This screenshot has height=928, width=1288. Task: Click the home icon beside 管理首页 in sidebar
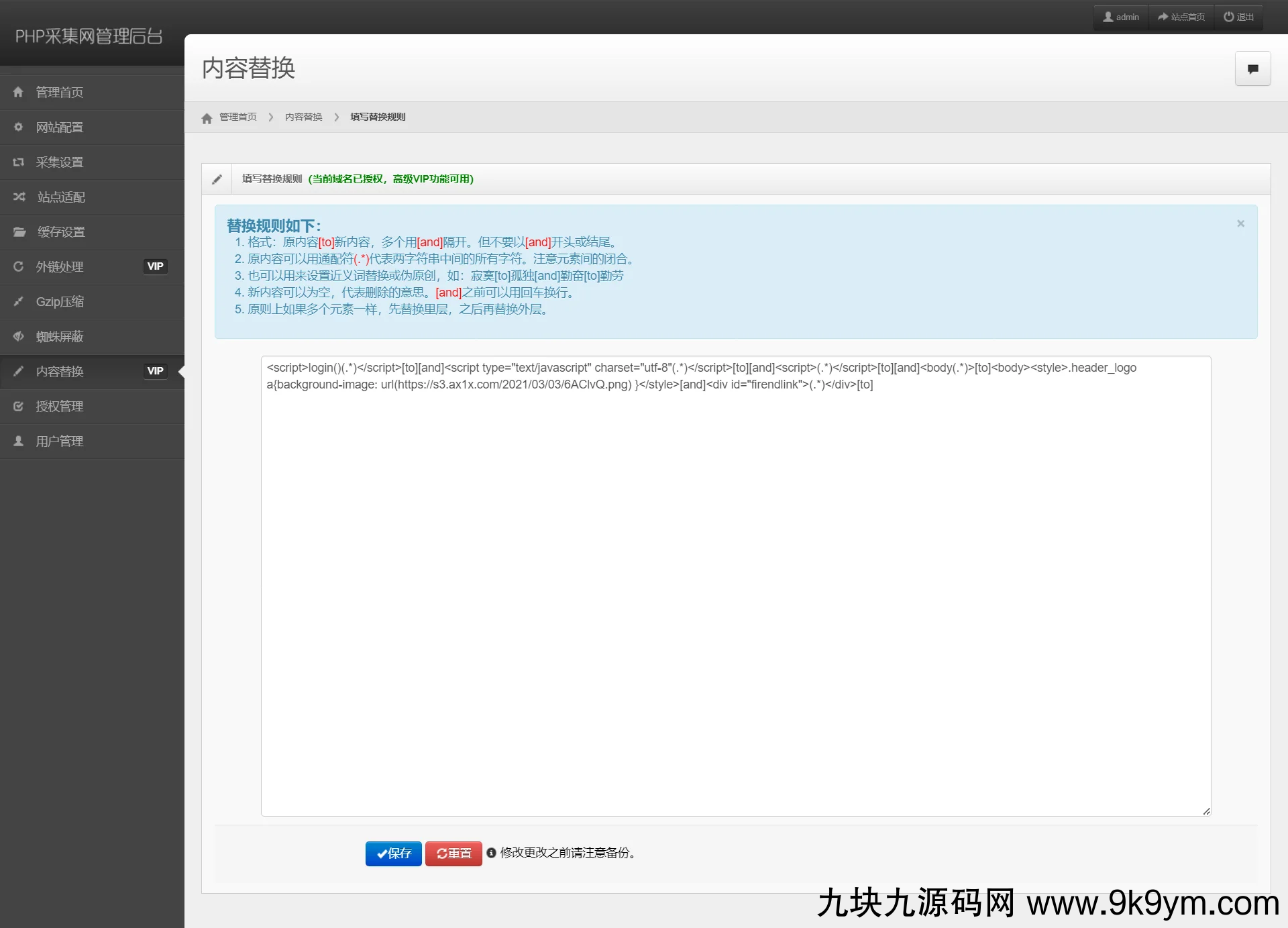point(18,92)
